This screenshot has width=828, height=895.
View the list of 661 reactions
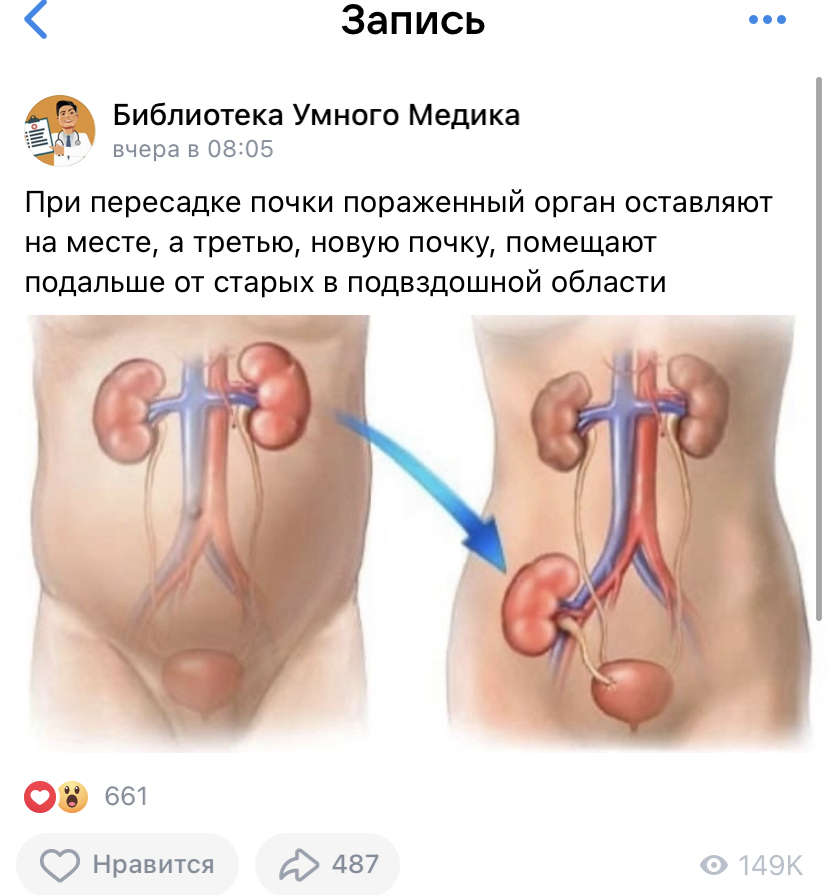coord(126,796)
